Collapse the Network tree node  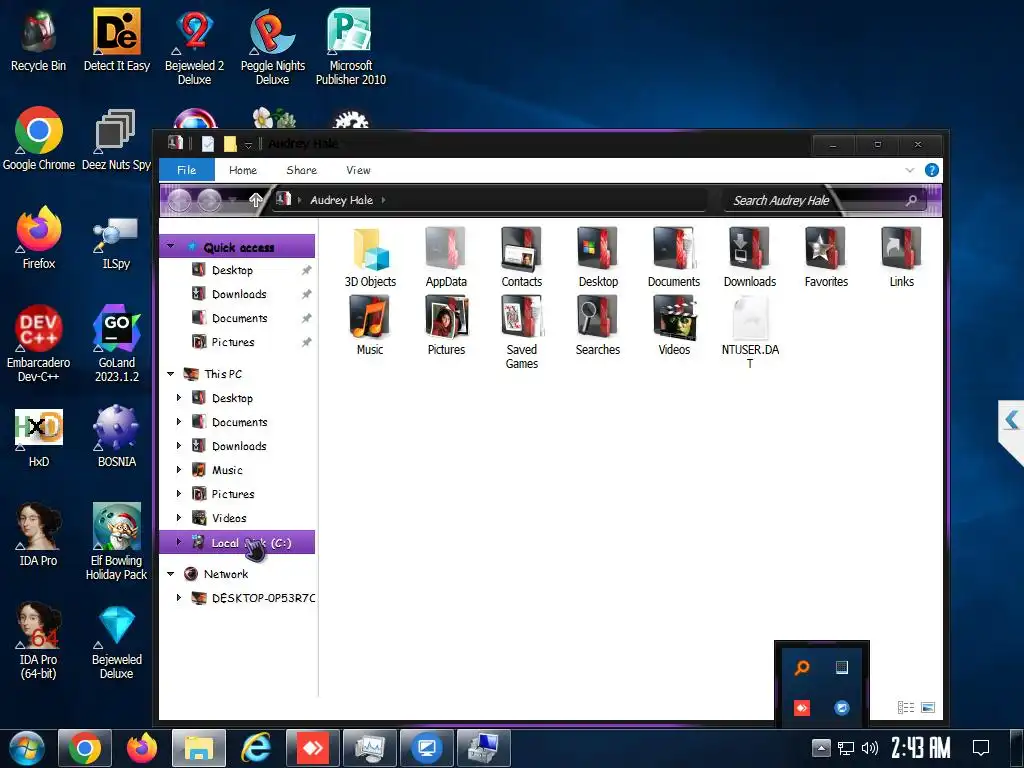pos(170,574)
